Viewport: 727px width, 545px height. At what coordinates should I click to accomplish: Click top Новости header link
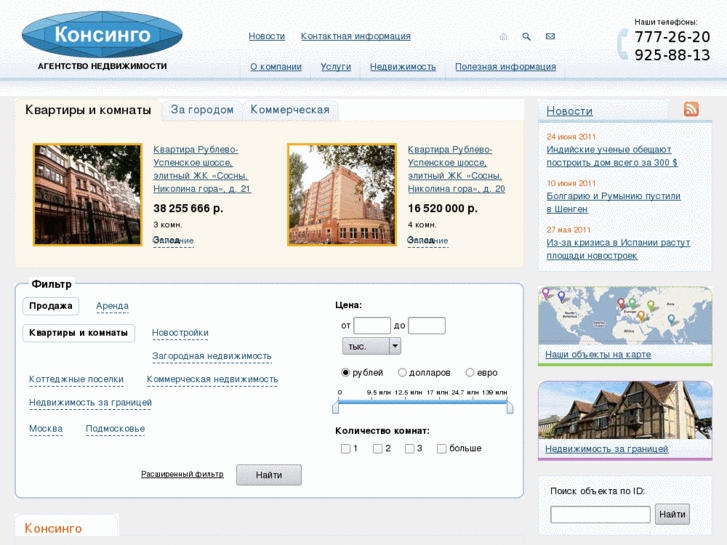267,36
